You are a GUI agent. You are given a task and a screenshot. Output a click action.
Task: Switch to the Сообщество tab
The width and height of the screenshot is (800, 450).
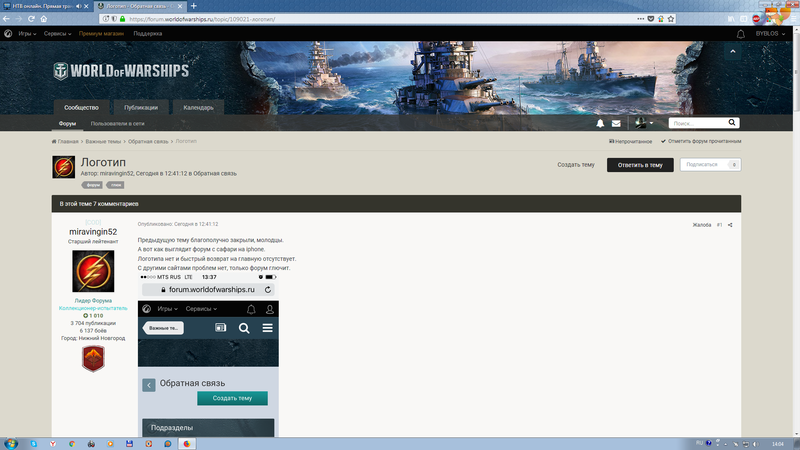(x=81, y=108)
